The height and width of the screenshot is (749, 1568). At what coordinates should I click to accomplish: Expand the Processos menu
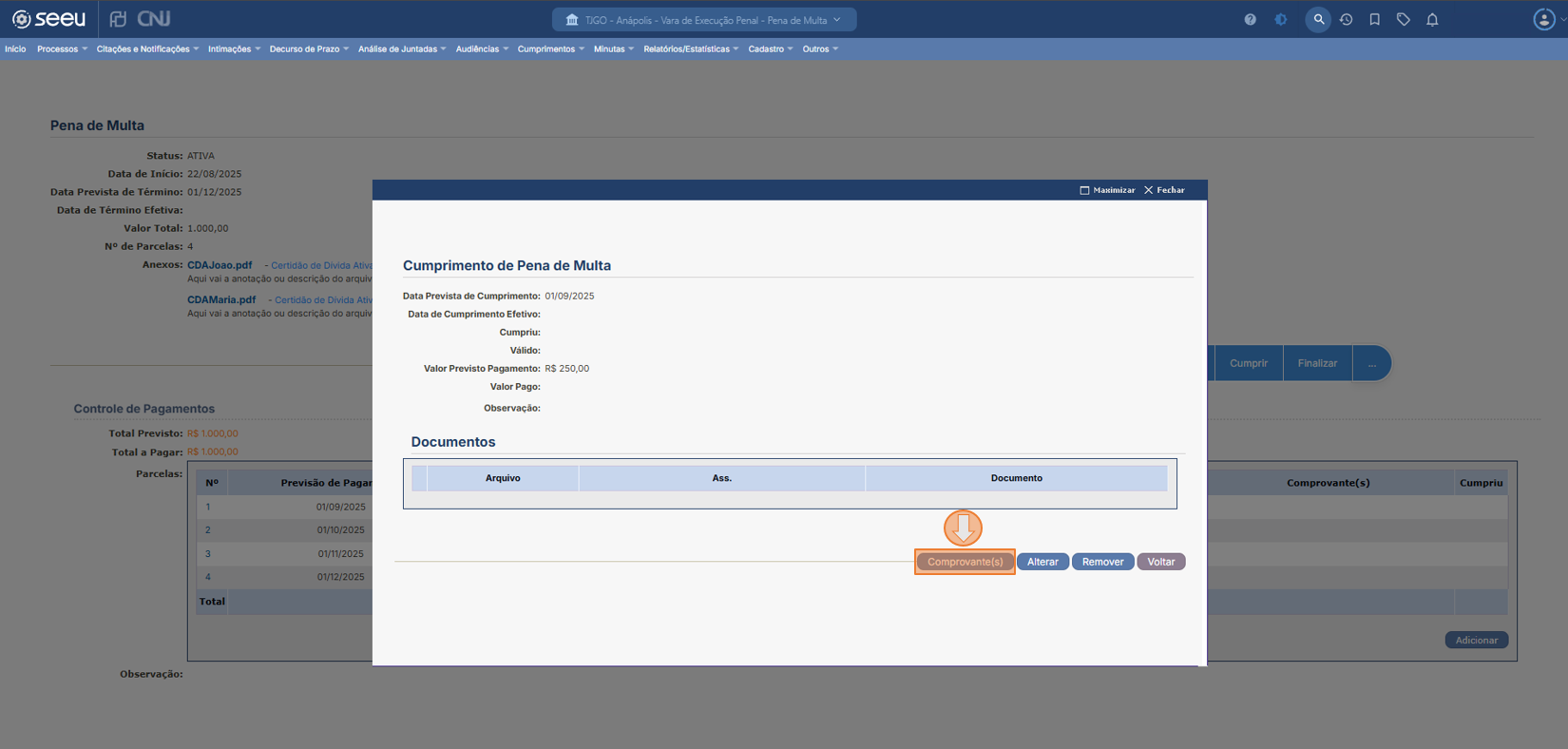click(x=62, y=49)
